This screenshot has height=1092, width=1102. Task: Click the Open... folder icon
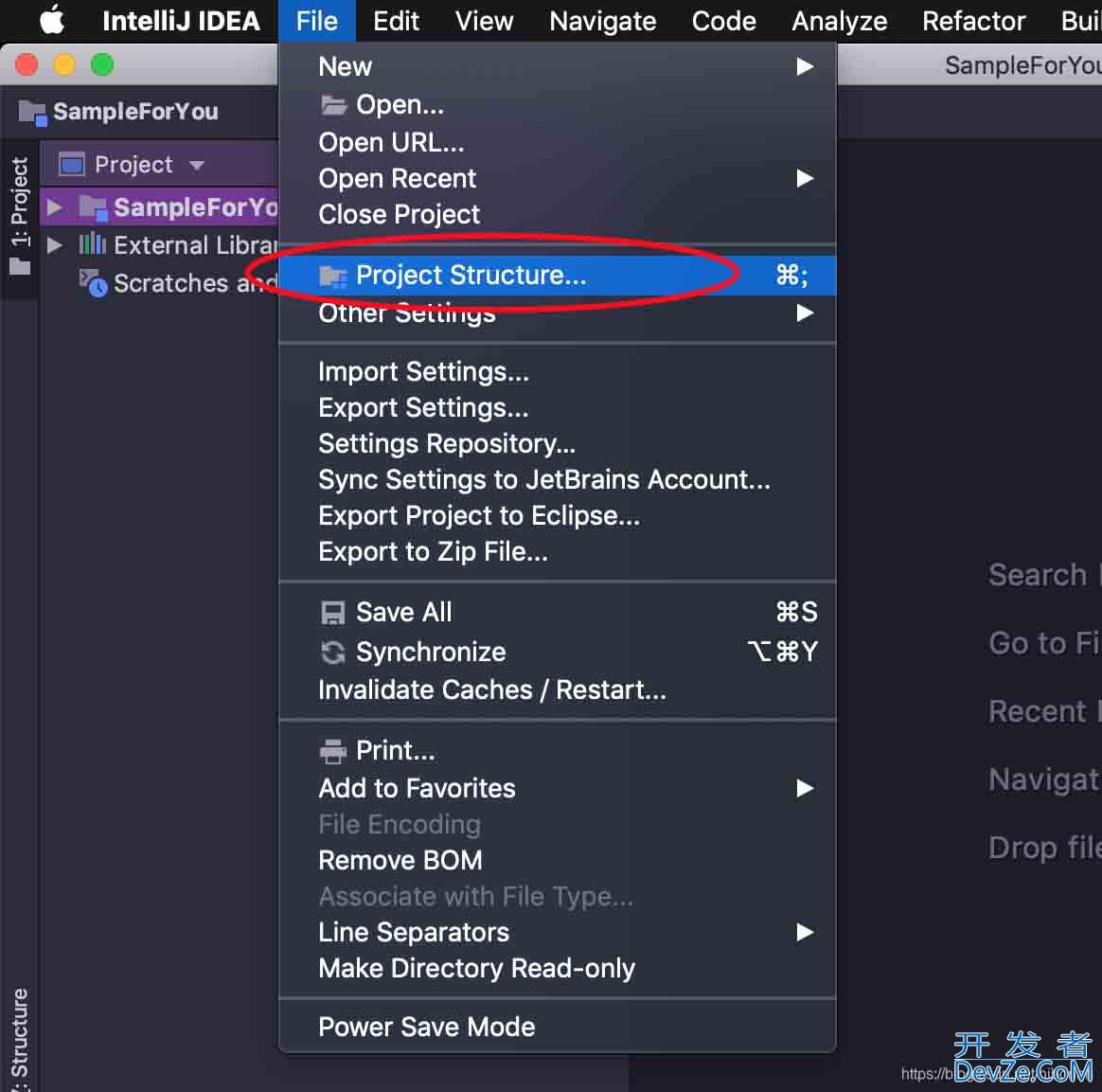pyautogui.click(x=333, y=105)
